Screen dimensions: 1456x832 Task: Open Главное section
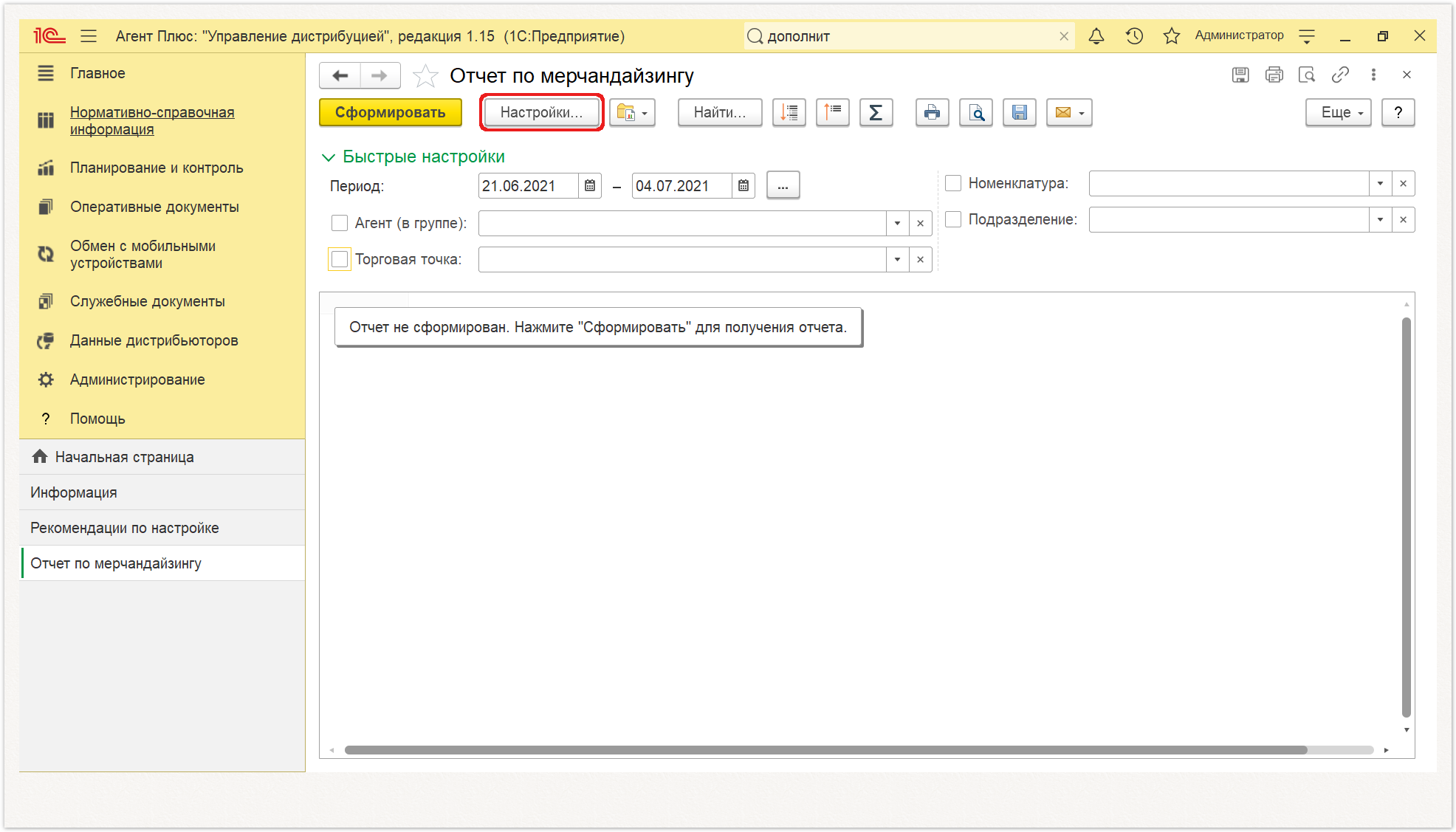[x=97, y=73]
